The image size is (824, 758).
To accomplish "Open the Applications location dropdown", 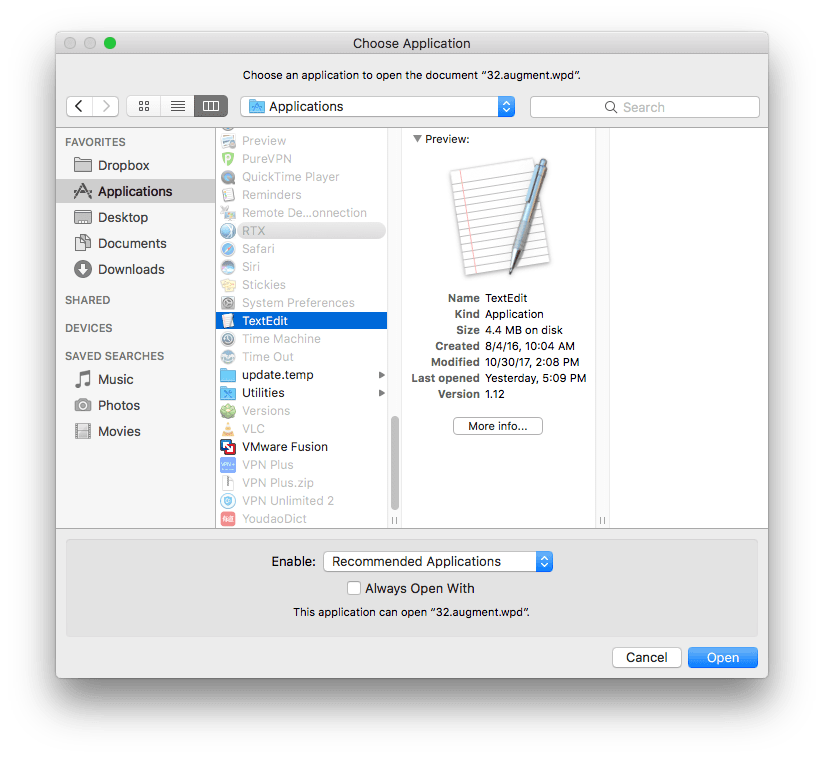I will pyautogui.click(x=377, y=107).
